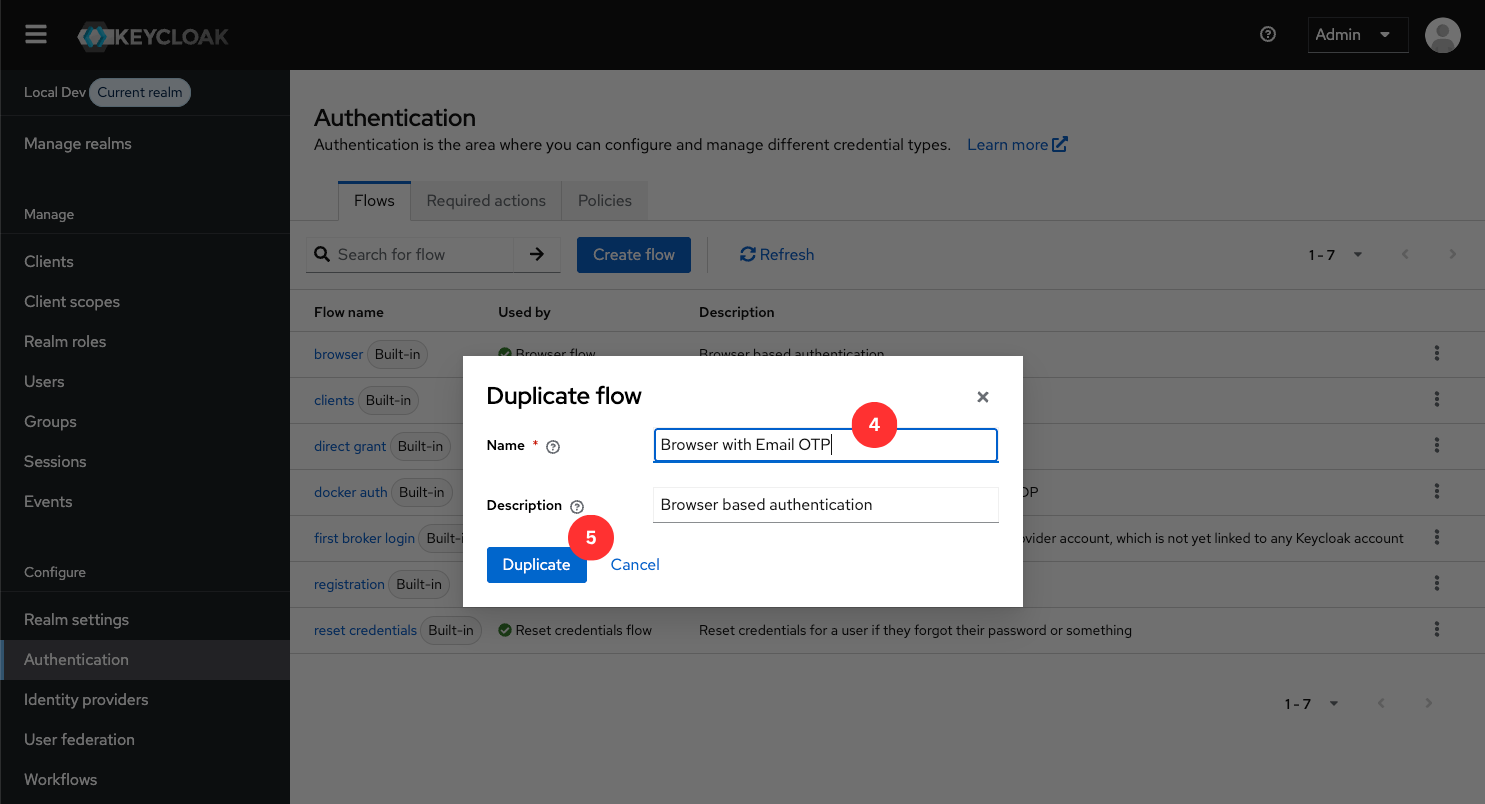The image size is (1485, 804).
Task: Click the Description column header
Action: [x=737, y=312]
